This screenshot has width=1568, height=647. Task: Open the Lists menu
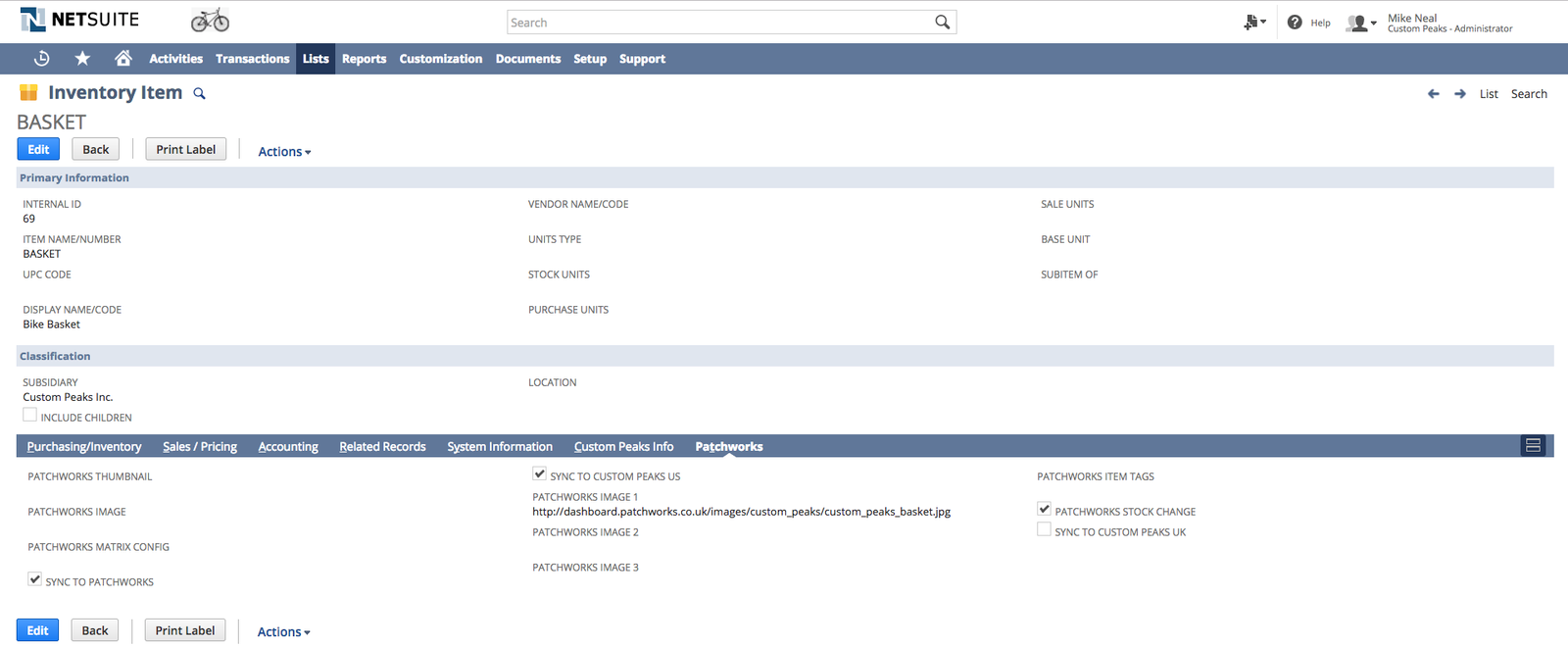point(316,59)
